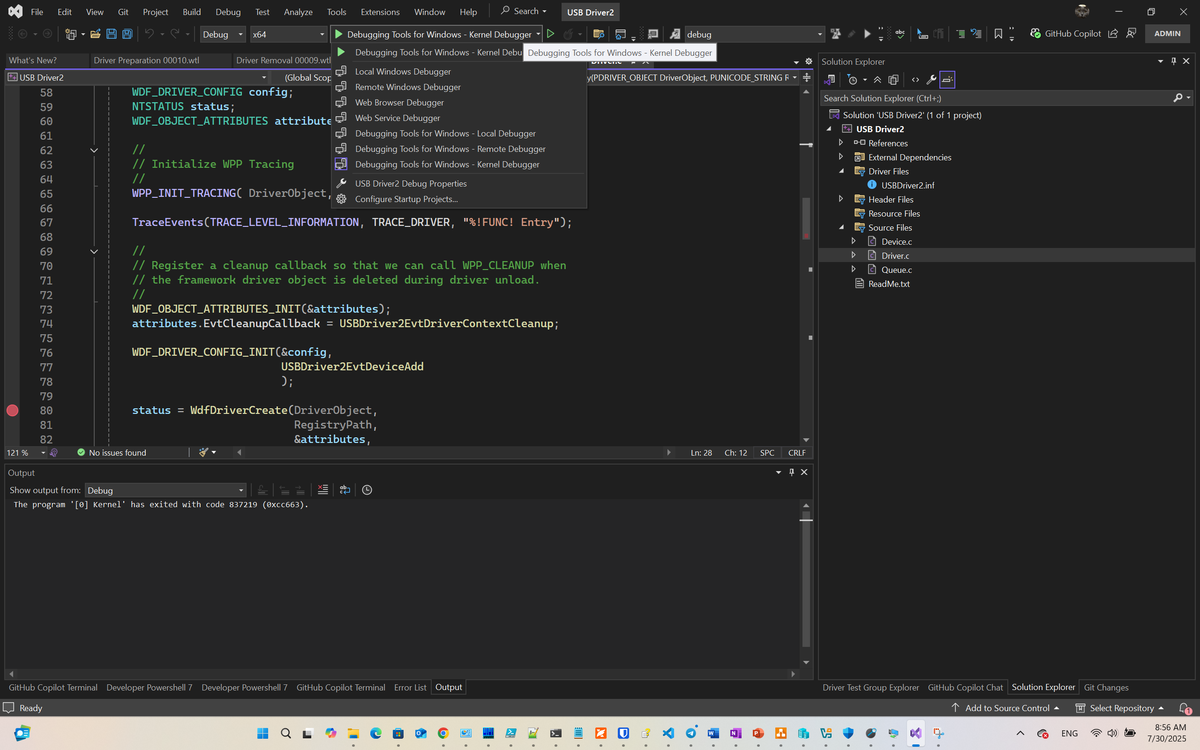The width and height of the screenshot is (1200, 750).
Task: Toggle word wrap in Output window
Action: [x=345, y=490]
